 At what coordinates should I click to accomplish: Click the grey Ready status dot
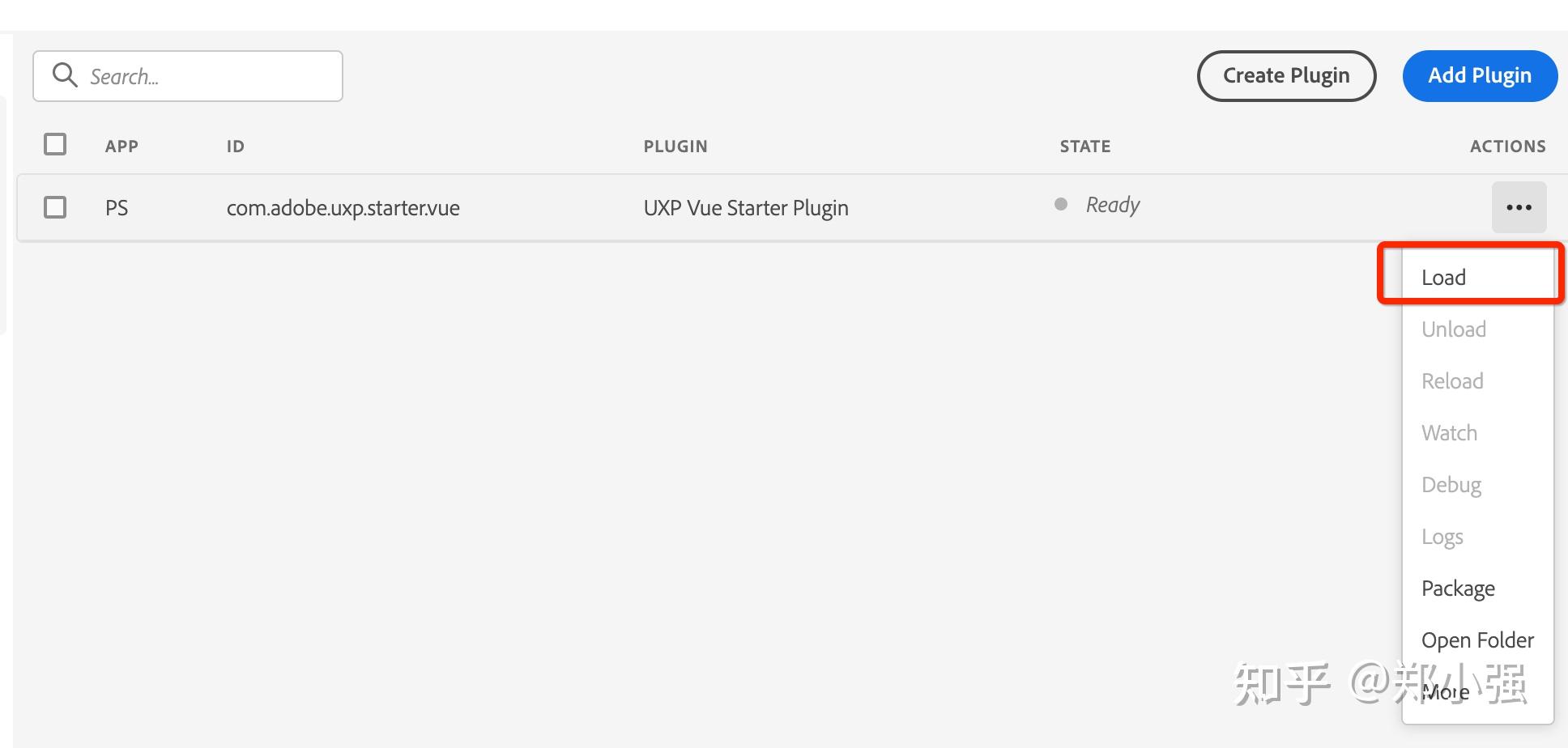pyautogui.click(x=1060, y=204)
